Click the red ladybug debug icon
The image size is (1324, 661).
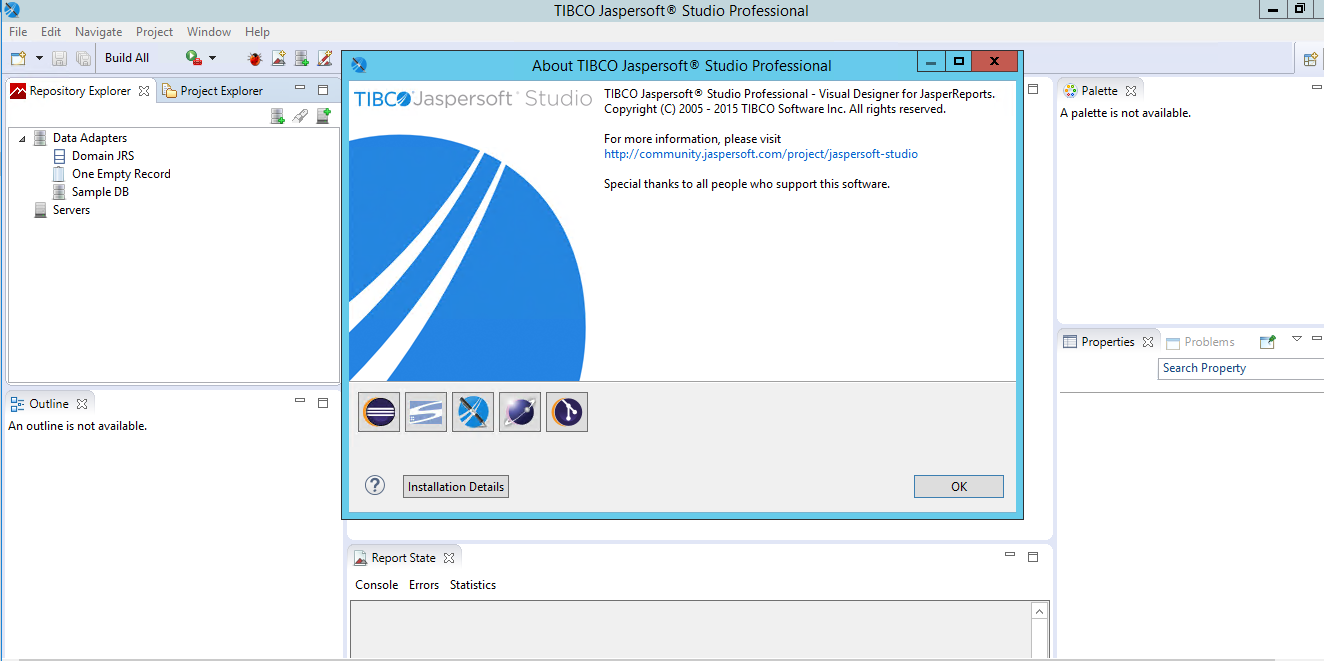tap(255, 58)
